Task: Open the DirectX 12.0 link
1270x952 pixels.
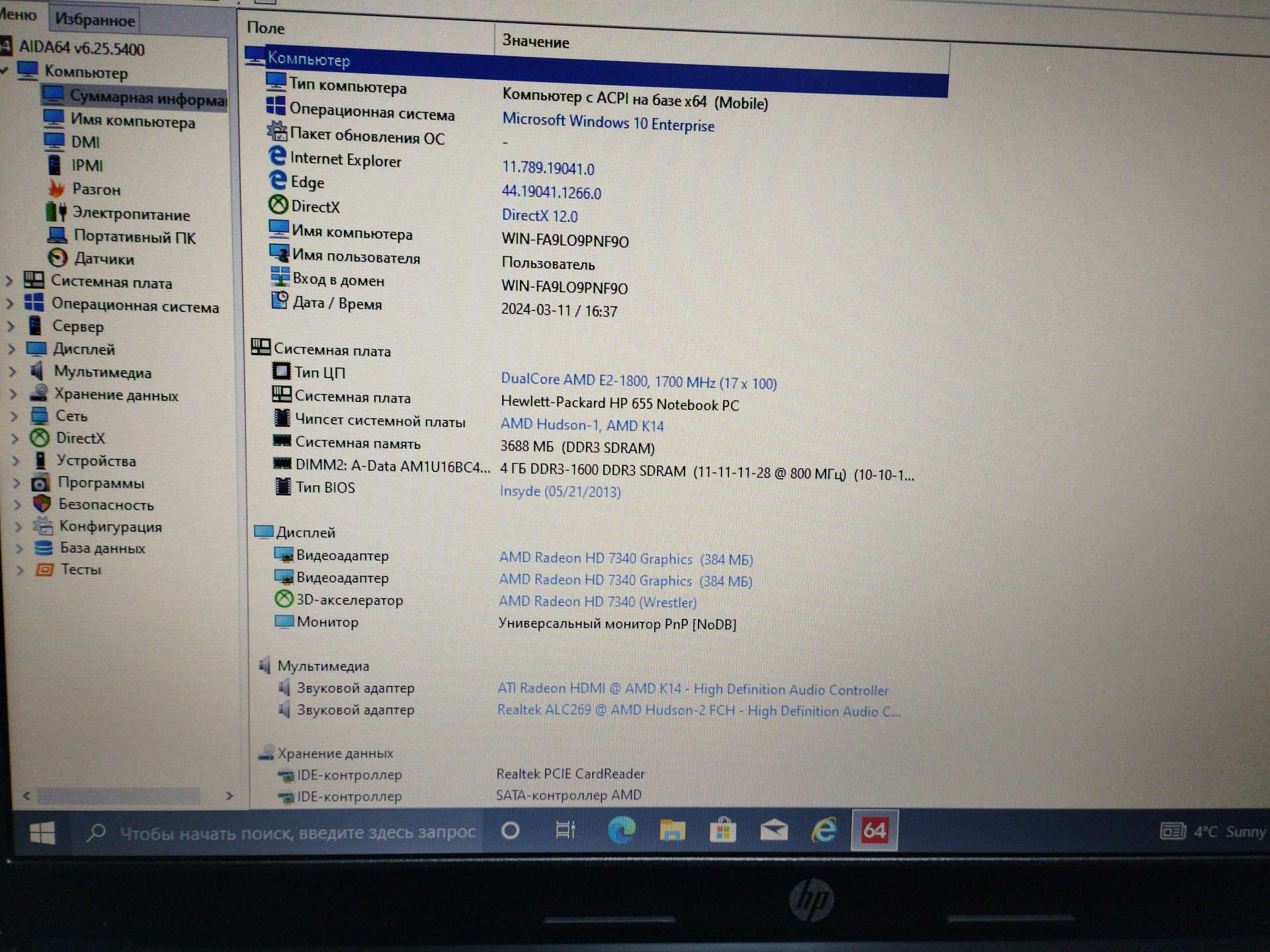Action: (x=540, y=216)
